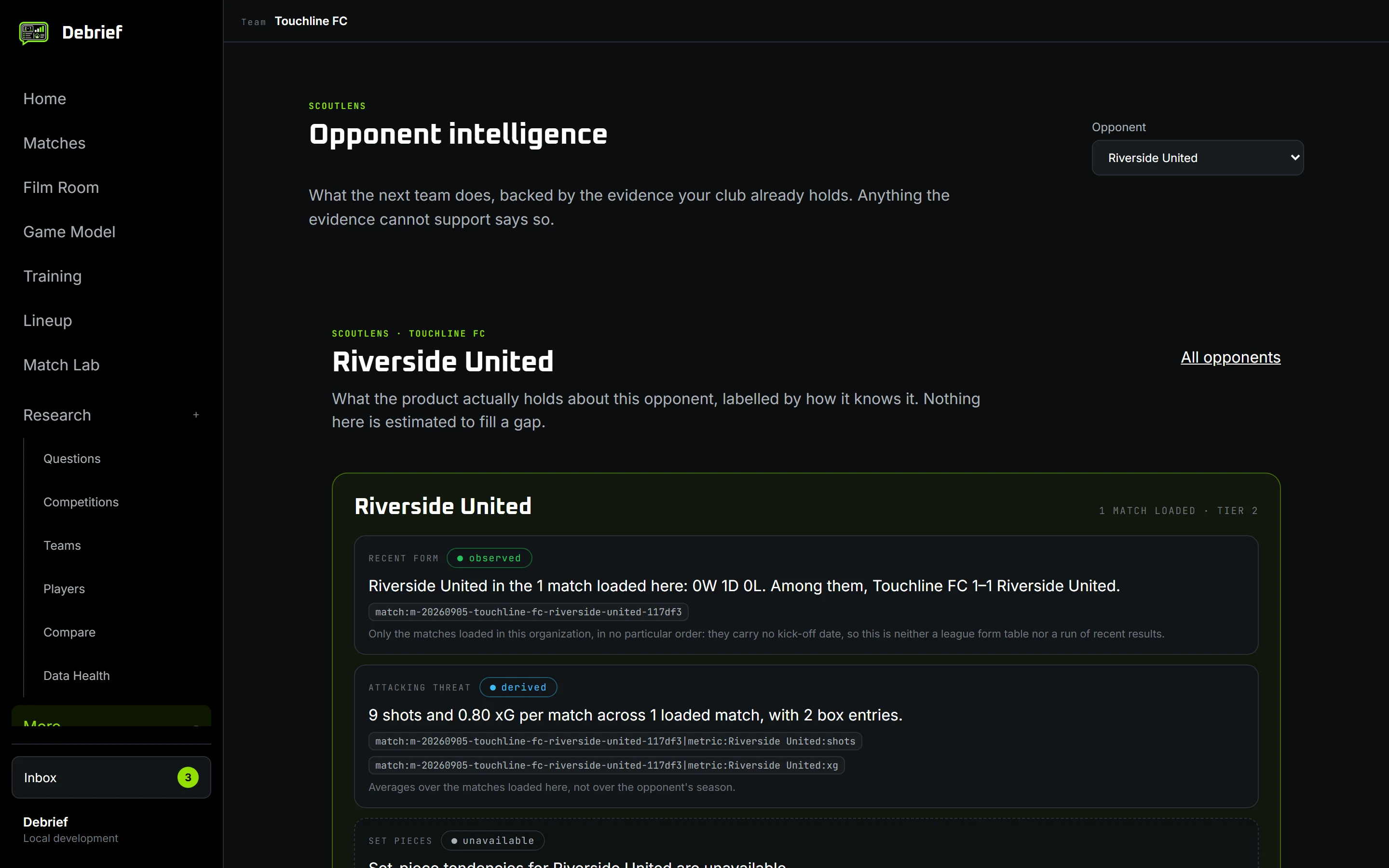Viewport: 1389px width, 868px height.
Task: Open Questions under Research
Action: (72, 459)
